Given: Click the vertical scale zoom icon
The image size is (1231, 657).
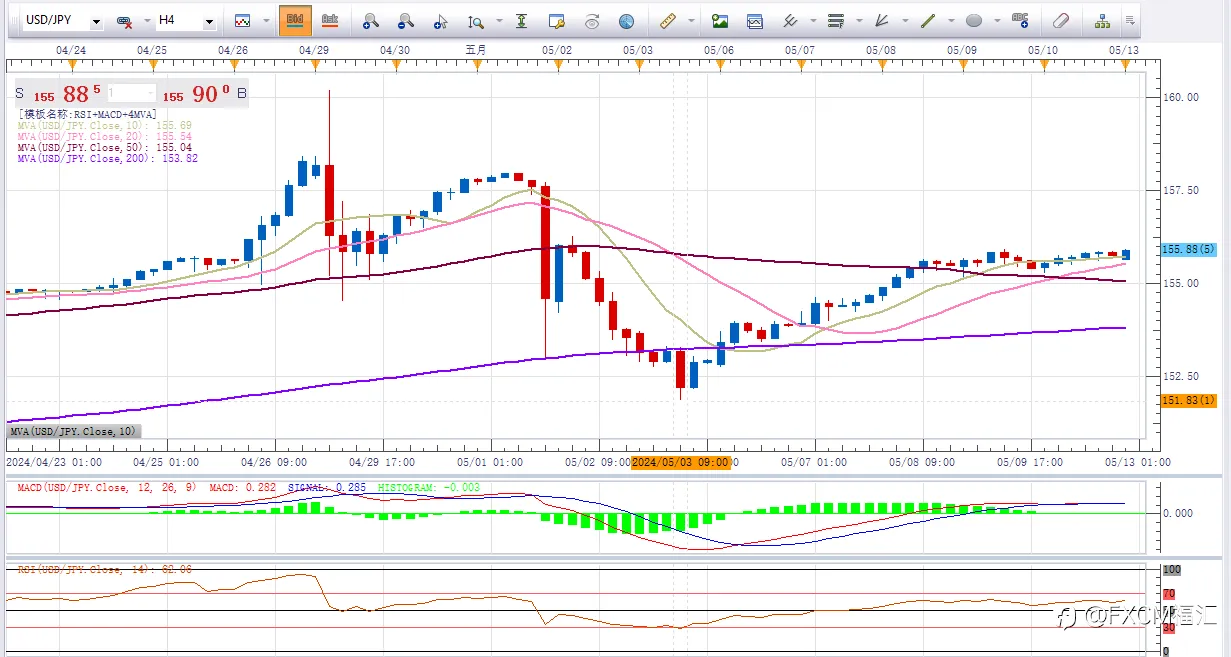Looking at the screenshot, I should point(476,21).
